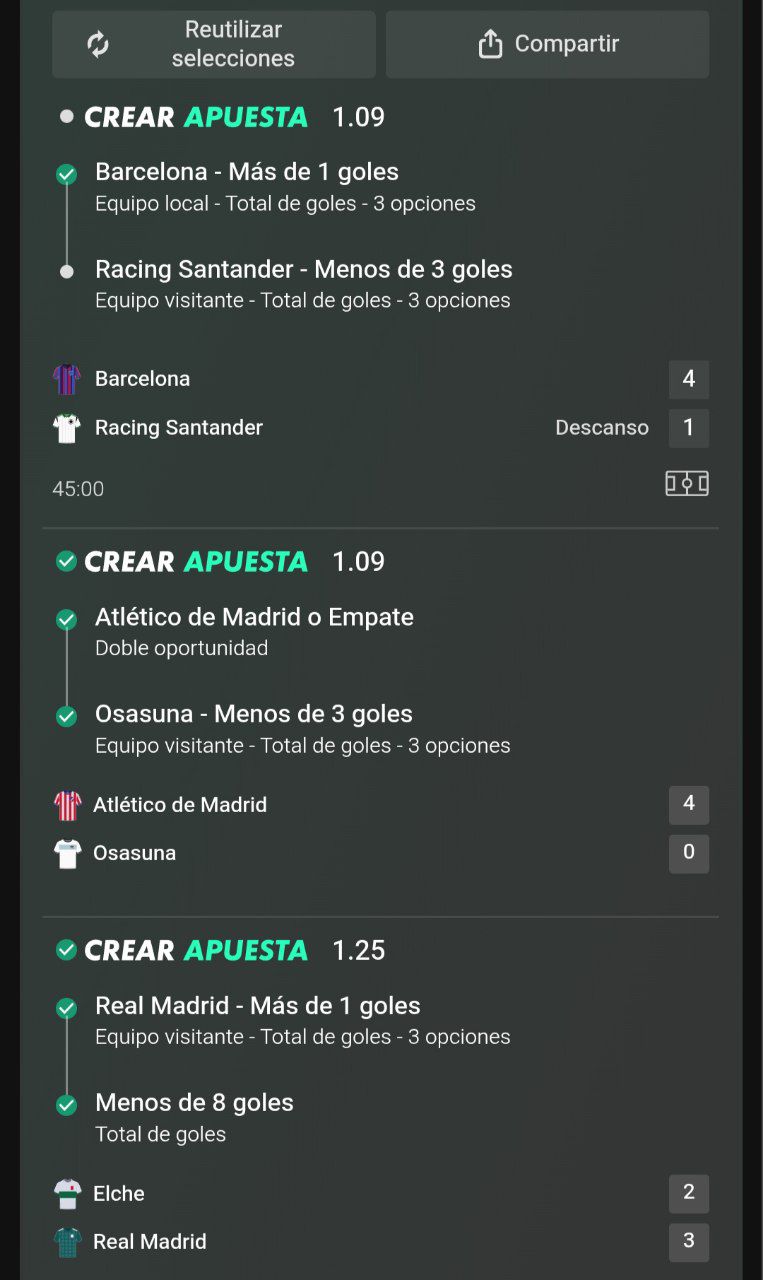763x1280 pixels.
Task: Expand the Crear Apuesta 1.25 header
Action: click(x=221, y=950)
